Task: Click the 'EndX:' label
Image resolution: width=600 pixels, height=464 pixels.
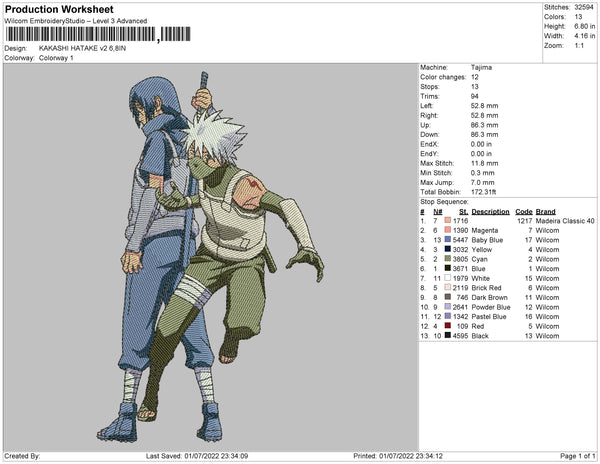Action: 429,144
